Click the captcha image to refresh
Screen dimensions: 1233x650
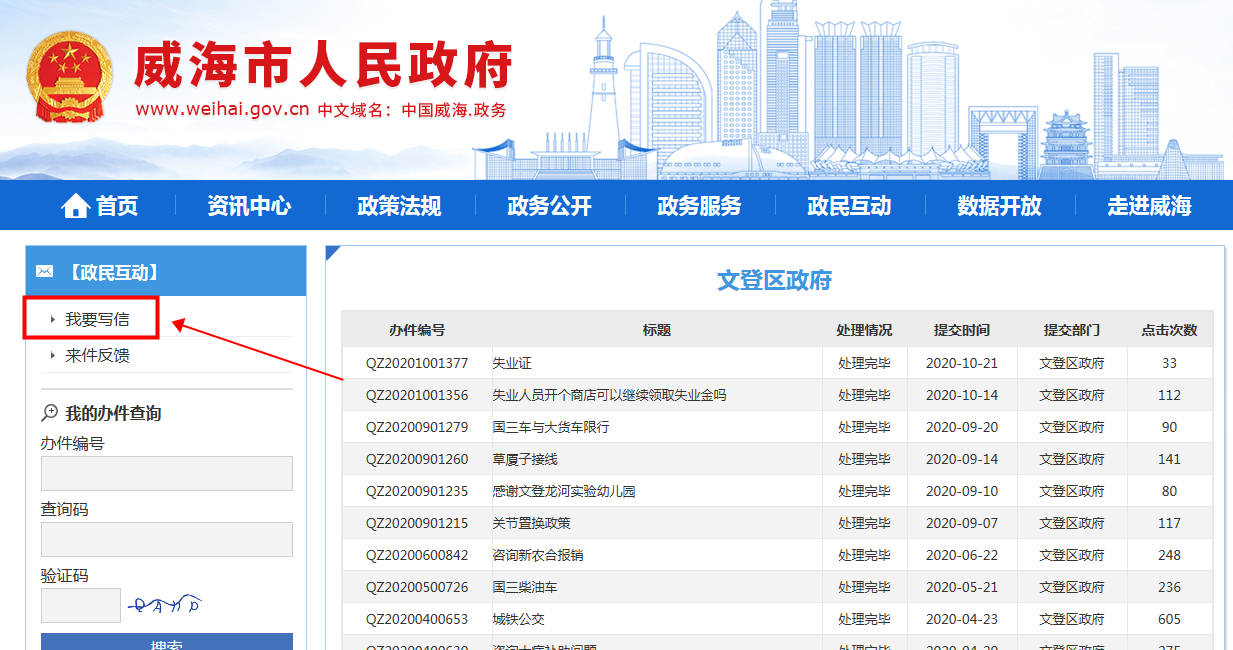165,605
